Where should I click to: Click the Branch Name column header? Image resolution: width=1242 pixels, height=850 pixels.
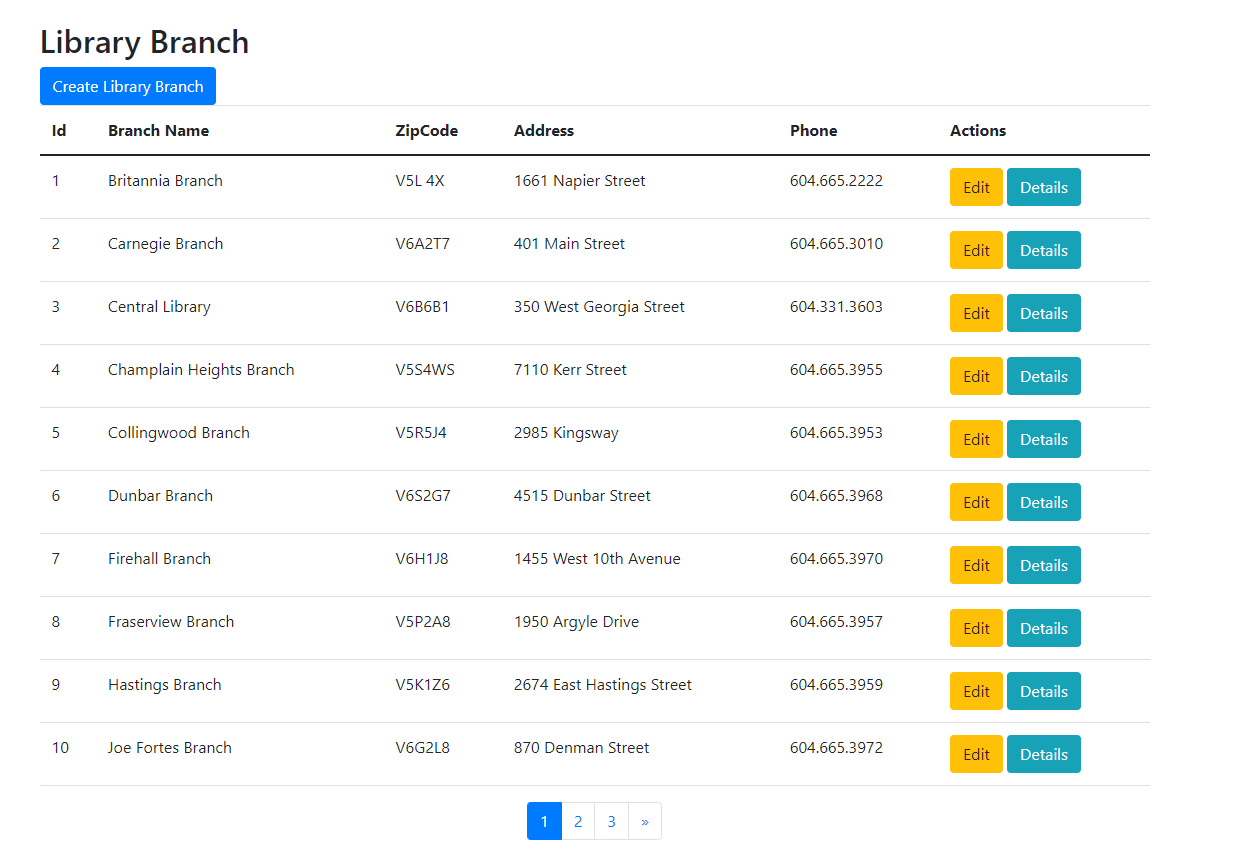[x=158, y=130]
